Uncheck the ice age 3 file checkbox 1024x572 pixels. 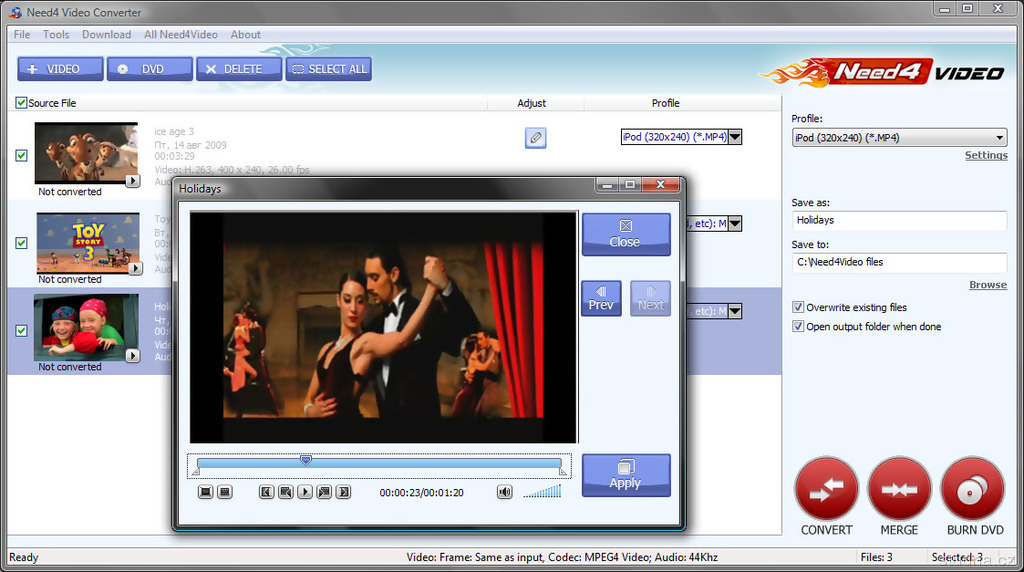tap(22, 155)
